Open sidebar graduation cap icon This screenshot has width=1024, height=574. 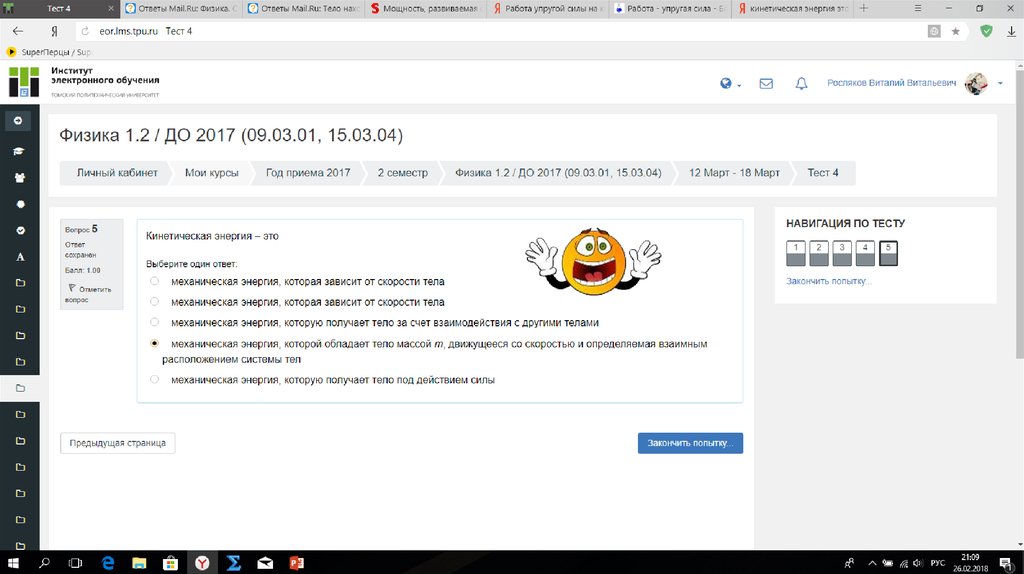point(19,151)
